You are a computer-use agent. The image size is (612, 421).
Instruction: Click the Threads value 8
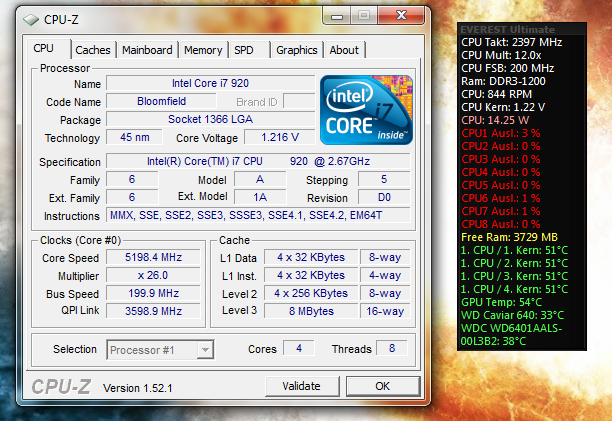392,348
